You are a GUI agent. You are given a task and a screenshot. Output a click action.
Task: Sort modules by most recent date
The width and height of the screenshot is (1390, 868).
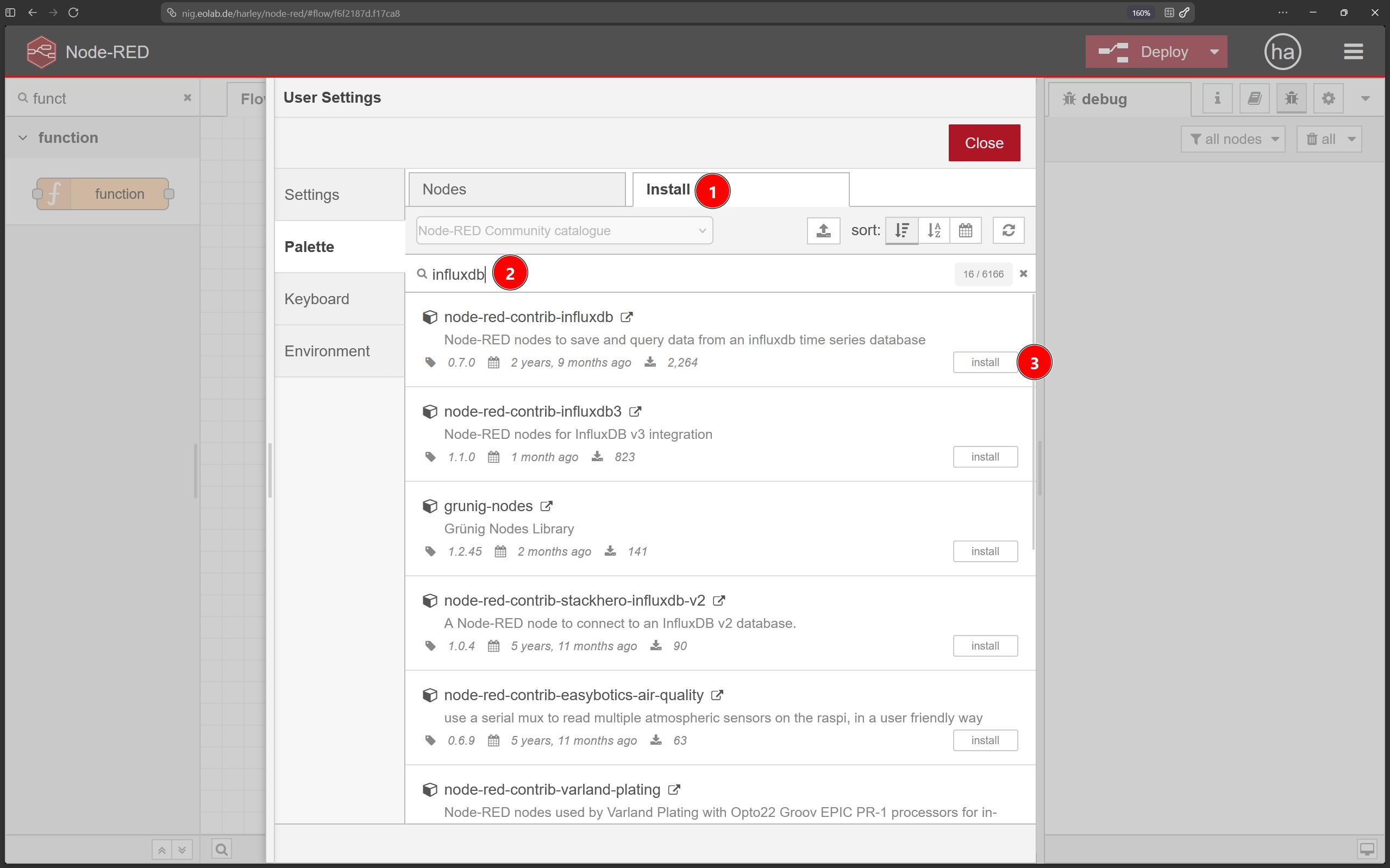point(966,231)
